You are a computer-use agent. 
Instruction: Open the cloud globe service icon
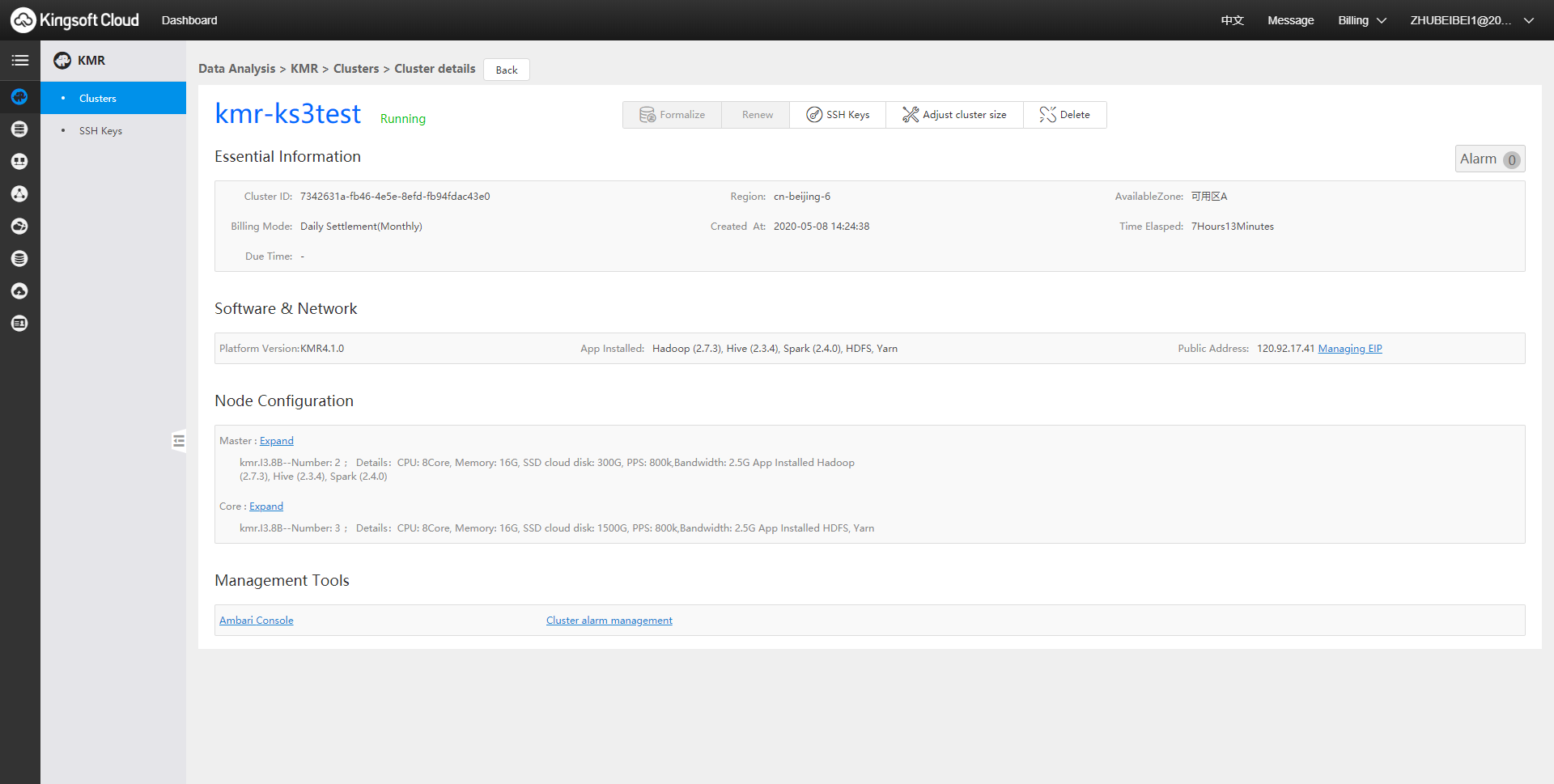coord(19,227)
